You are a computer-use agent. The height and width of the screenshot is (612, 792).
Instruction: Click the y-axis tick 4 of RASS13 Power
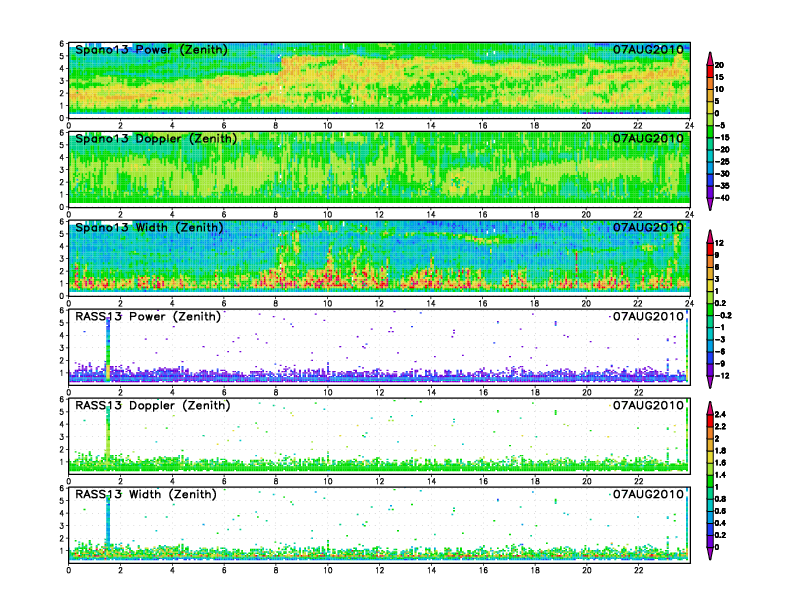click(62, 335)
